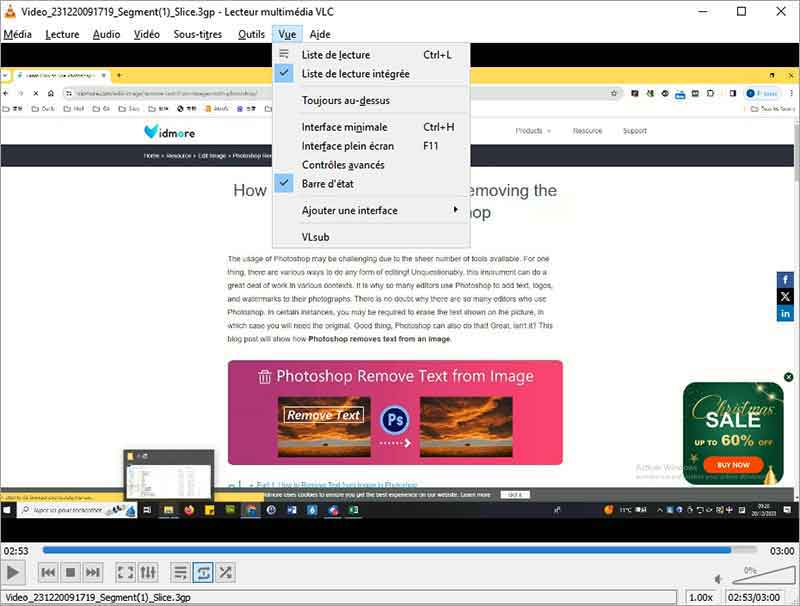This screenshot has width=800, height=606.
Task: Select Contrôles avancés in the menu
Action: [x=343, y=165]
